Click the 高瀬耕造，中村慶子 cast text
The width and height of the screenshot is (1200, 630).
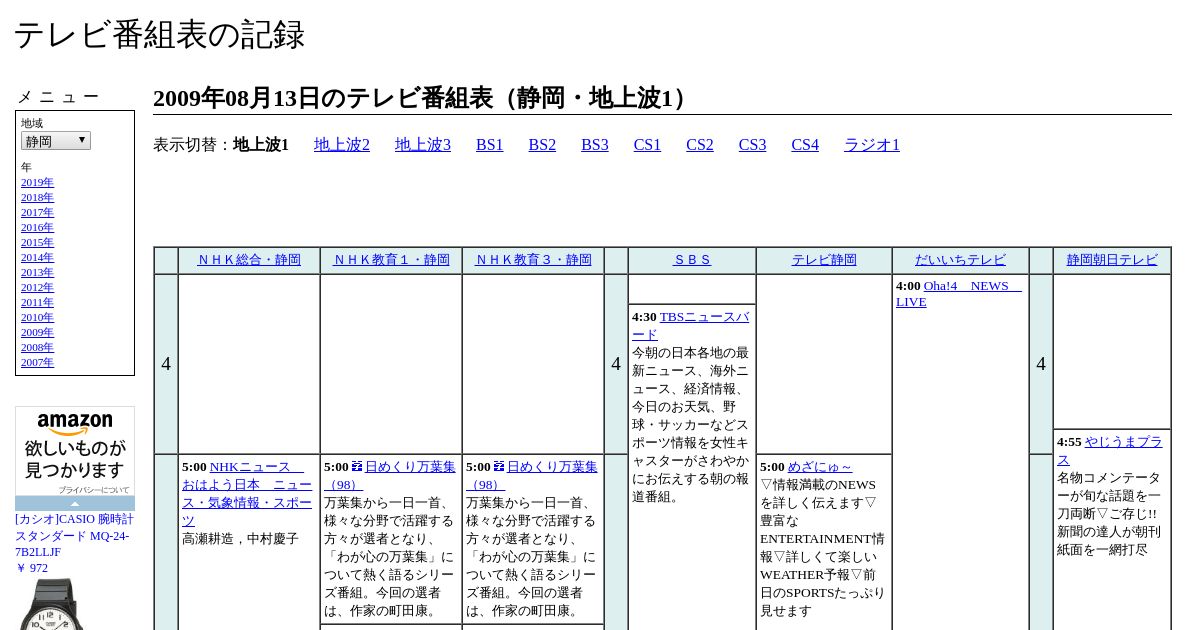point(240,539)
